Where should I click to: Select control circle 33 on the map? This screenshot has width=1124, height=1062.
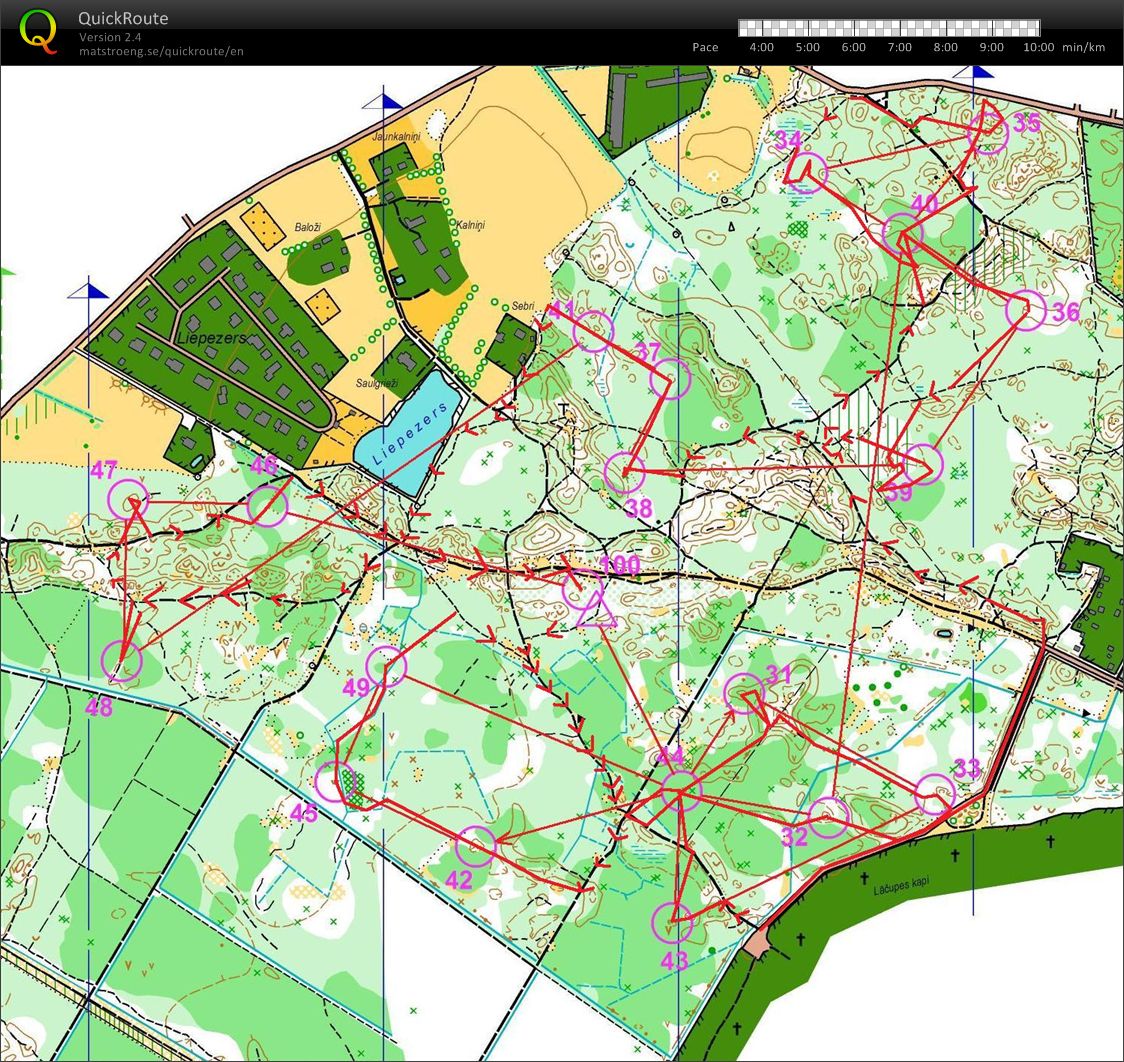936,794
